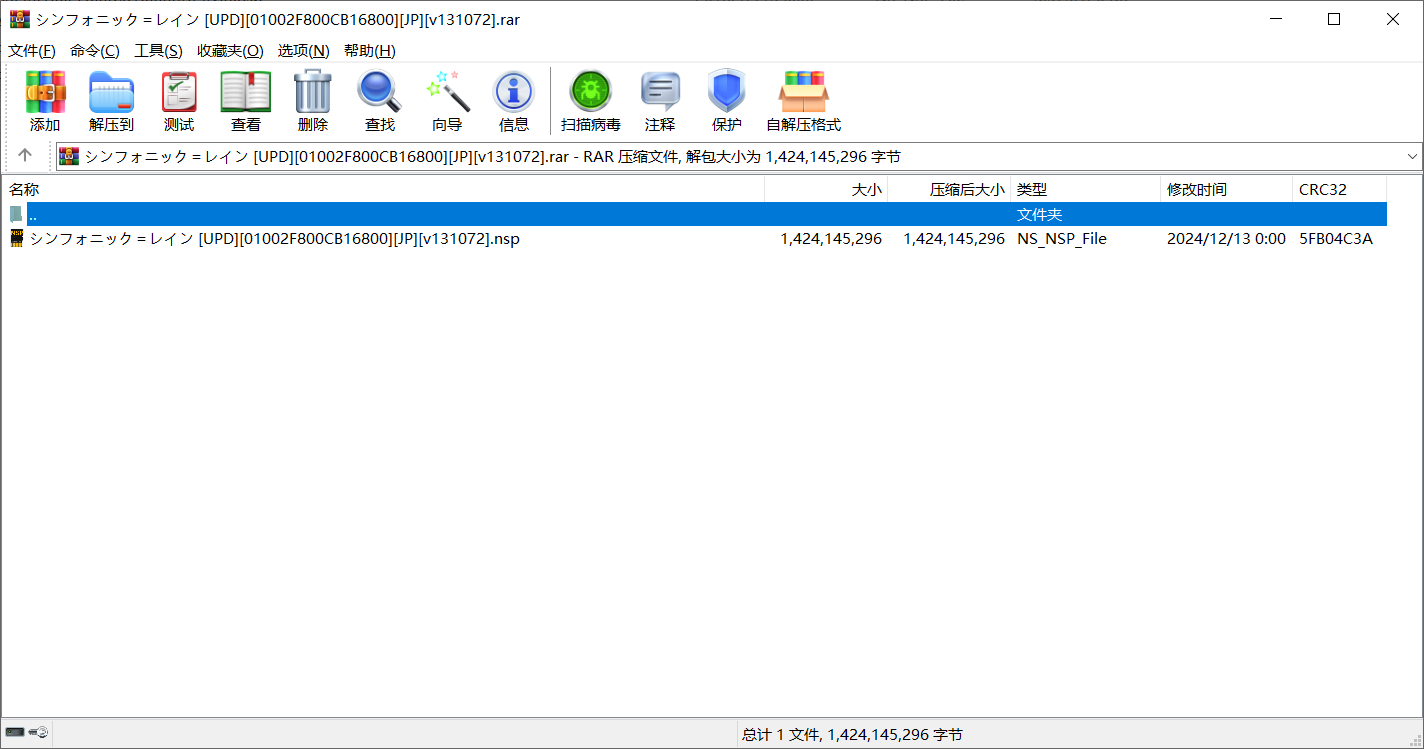Expand the archive path dropdown arrow
The image size is (1424, 749).
click(1412, 156)
